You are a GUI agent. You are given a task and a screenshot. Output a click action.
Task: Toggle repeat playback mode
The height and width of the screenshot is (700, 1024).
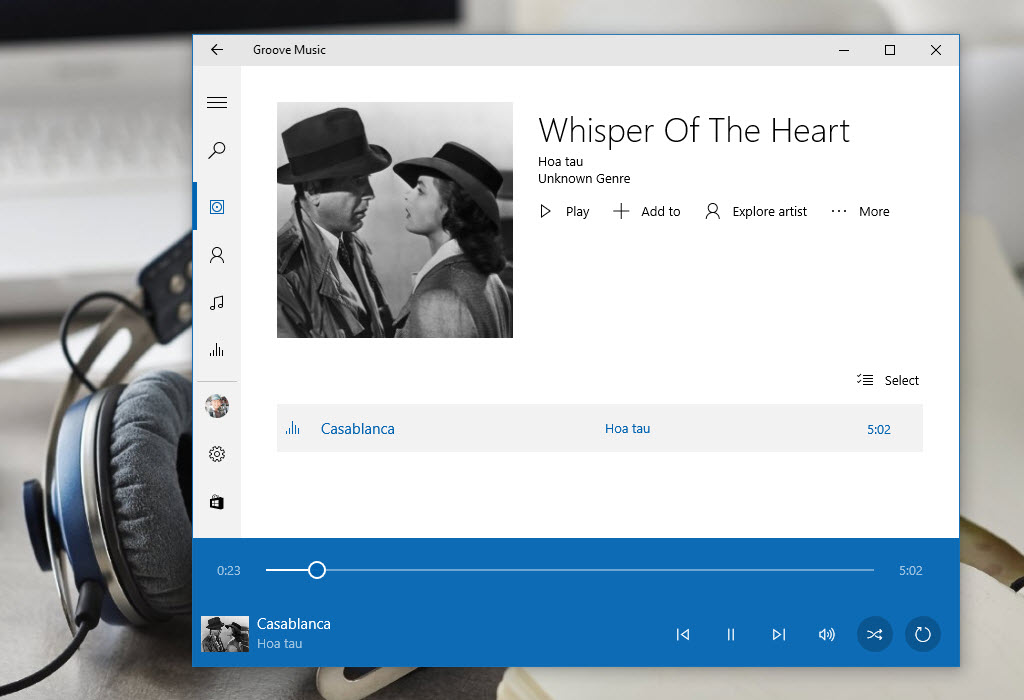(923, 634)
